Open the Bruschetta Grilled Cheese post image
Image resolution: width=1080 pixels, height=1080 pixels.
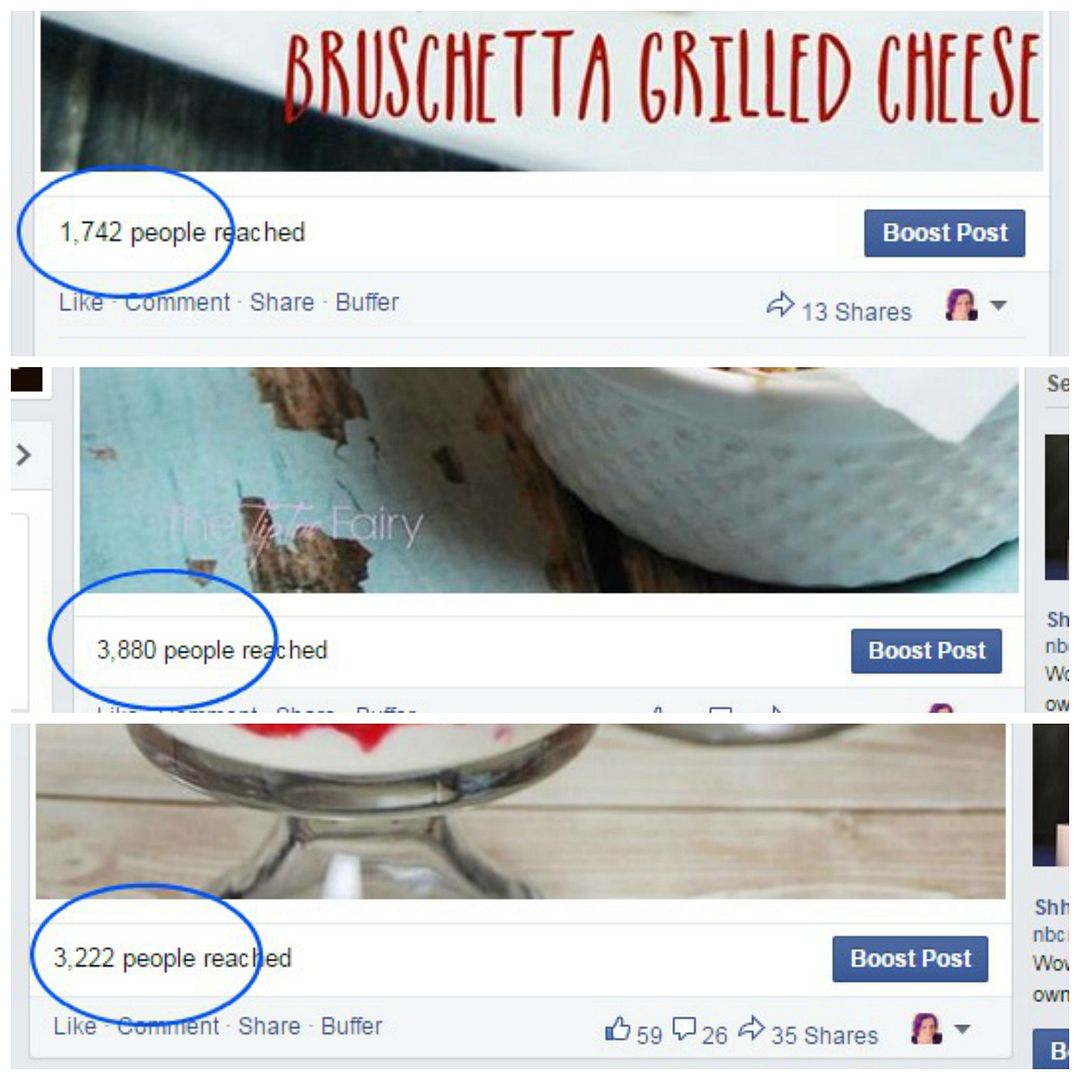pyautogui.click(x=541, y=91)
